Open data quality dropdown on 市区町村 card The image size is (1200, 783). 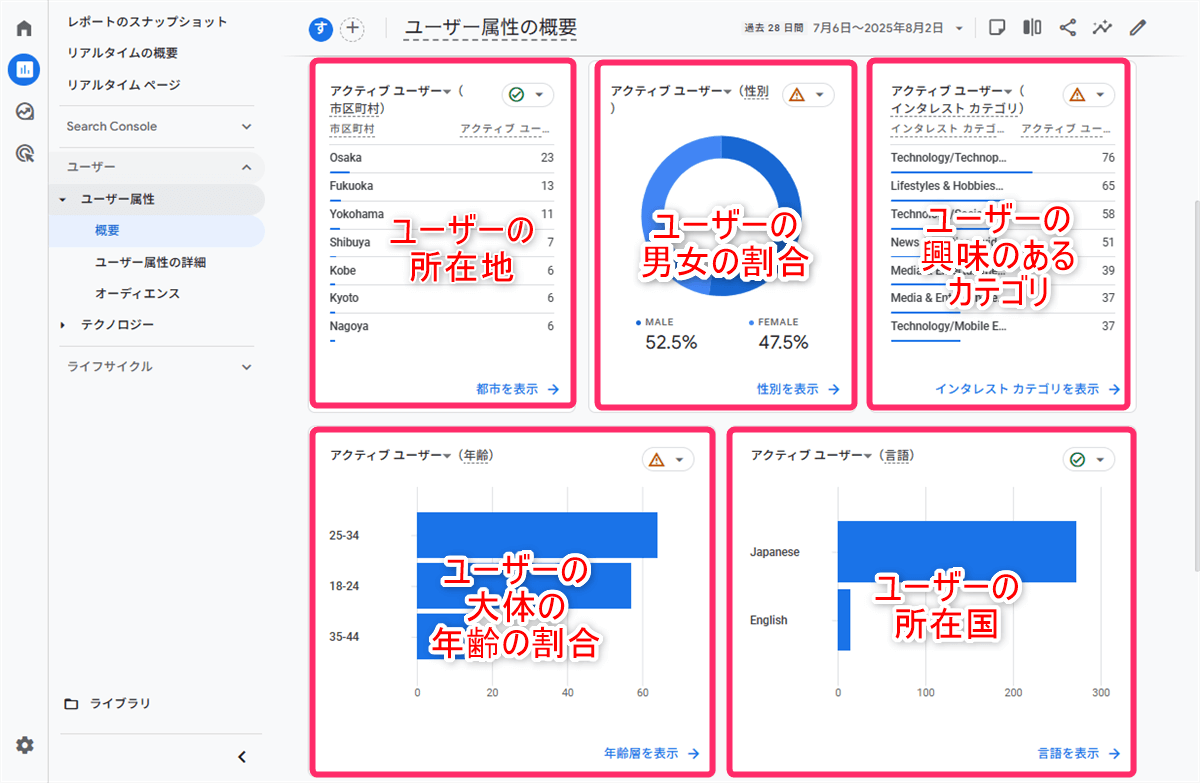pyautogui.click(x=527, y=95)
